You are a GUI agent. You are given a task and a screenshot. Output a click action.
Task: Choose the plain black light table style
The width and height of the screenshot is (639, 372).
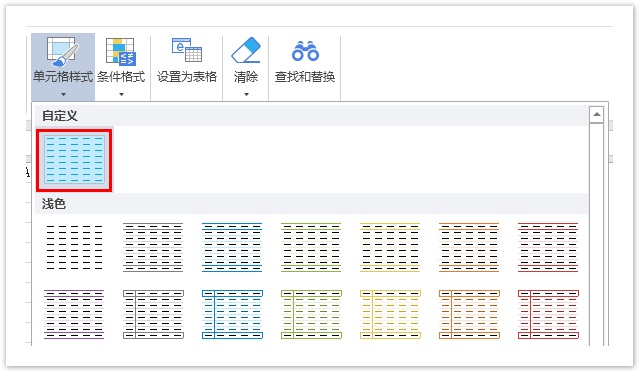[x=74, y=247]
